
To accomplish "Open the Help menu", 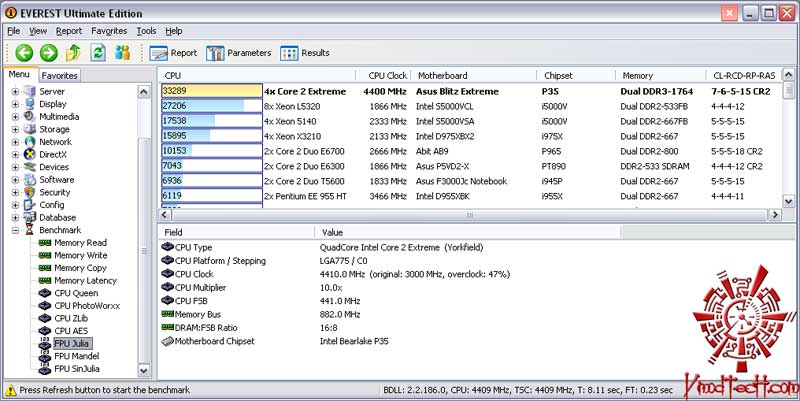I will 173,31.
